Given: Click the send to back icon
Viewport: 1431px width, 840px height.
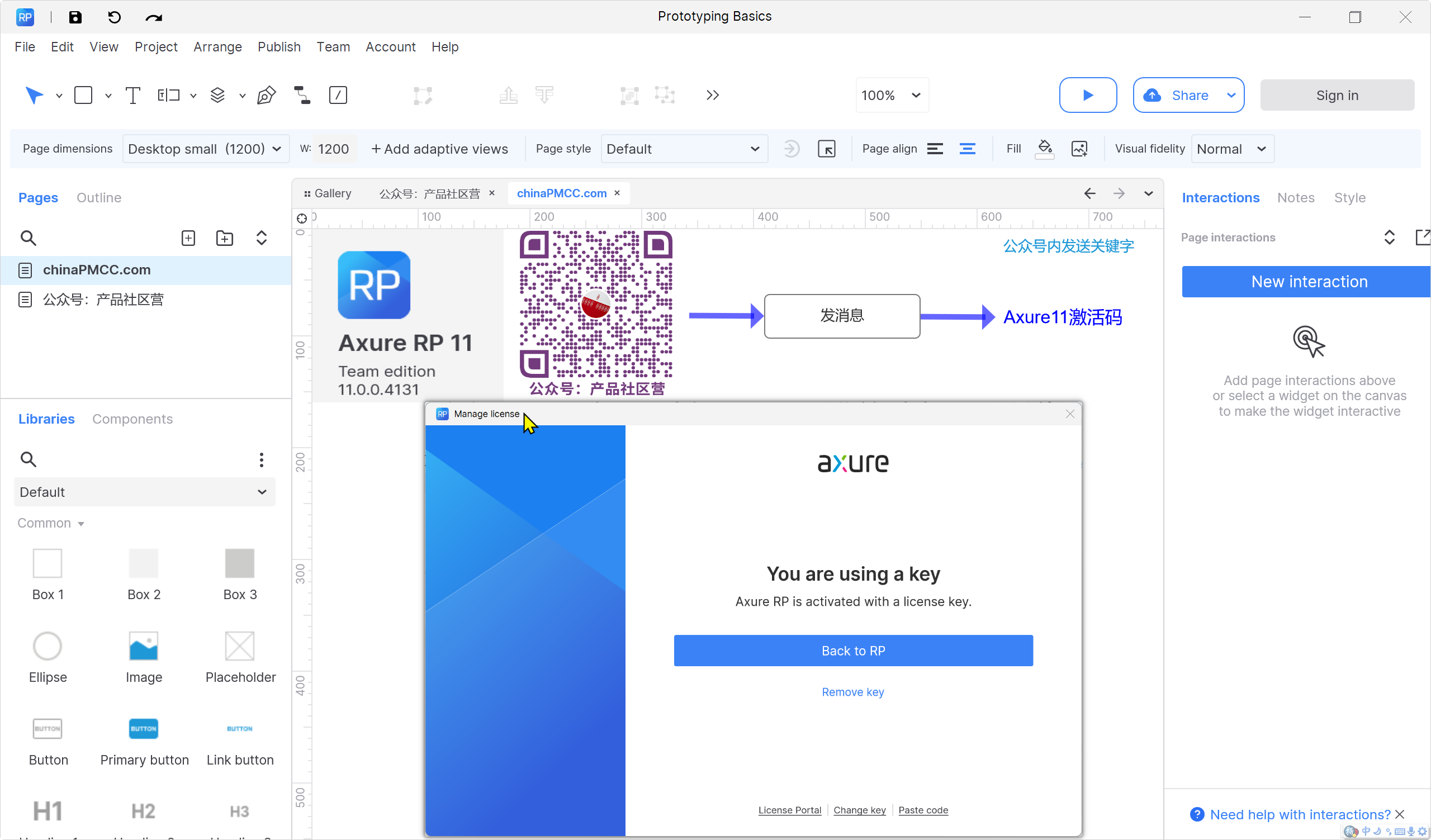Looking at the screenshot, I should click(544, 95).
